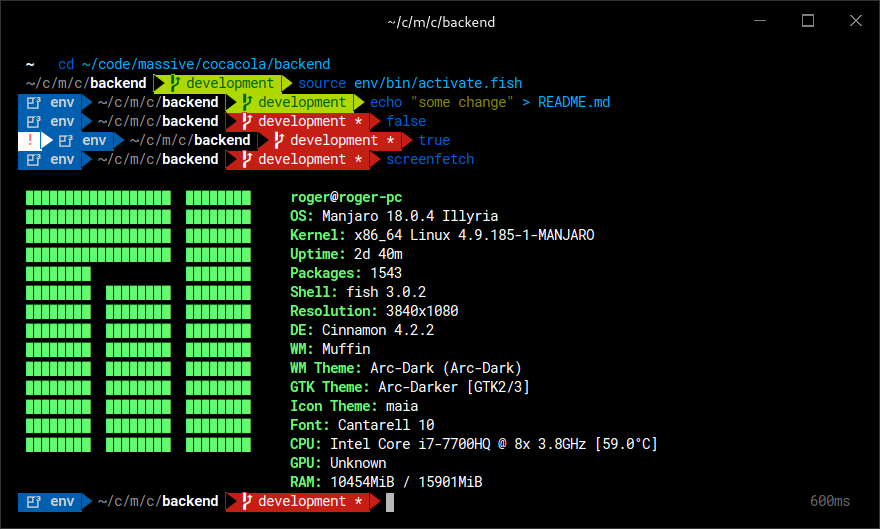The image size is (880, 529).
Task: Click the red 'development *' segment on the last prompt
Action: point(303,501)
